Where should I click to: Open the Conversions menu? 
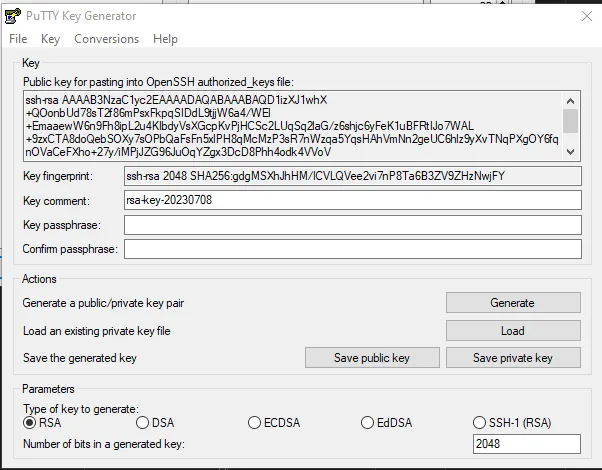[106, 39]
